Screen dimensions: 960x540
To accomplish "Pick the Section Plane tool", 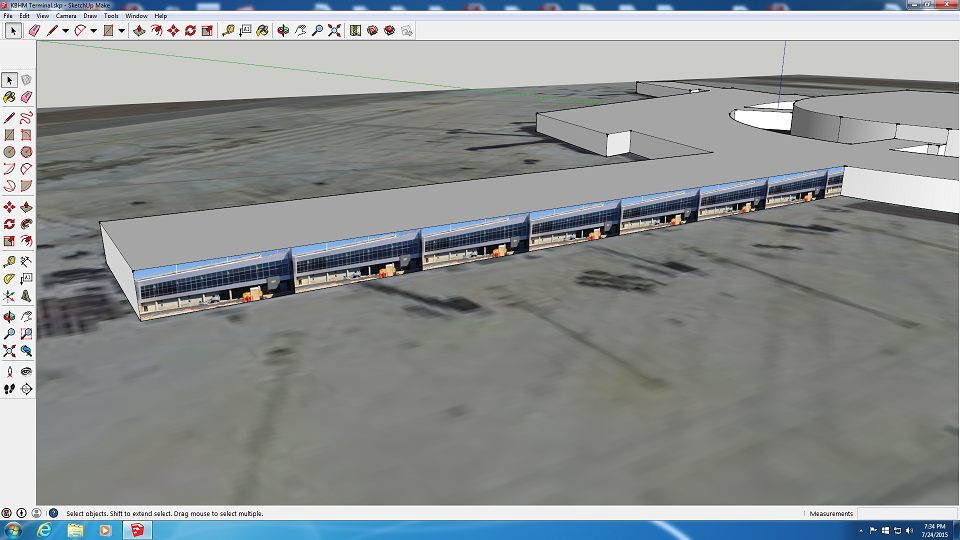I will click(26, 389).
